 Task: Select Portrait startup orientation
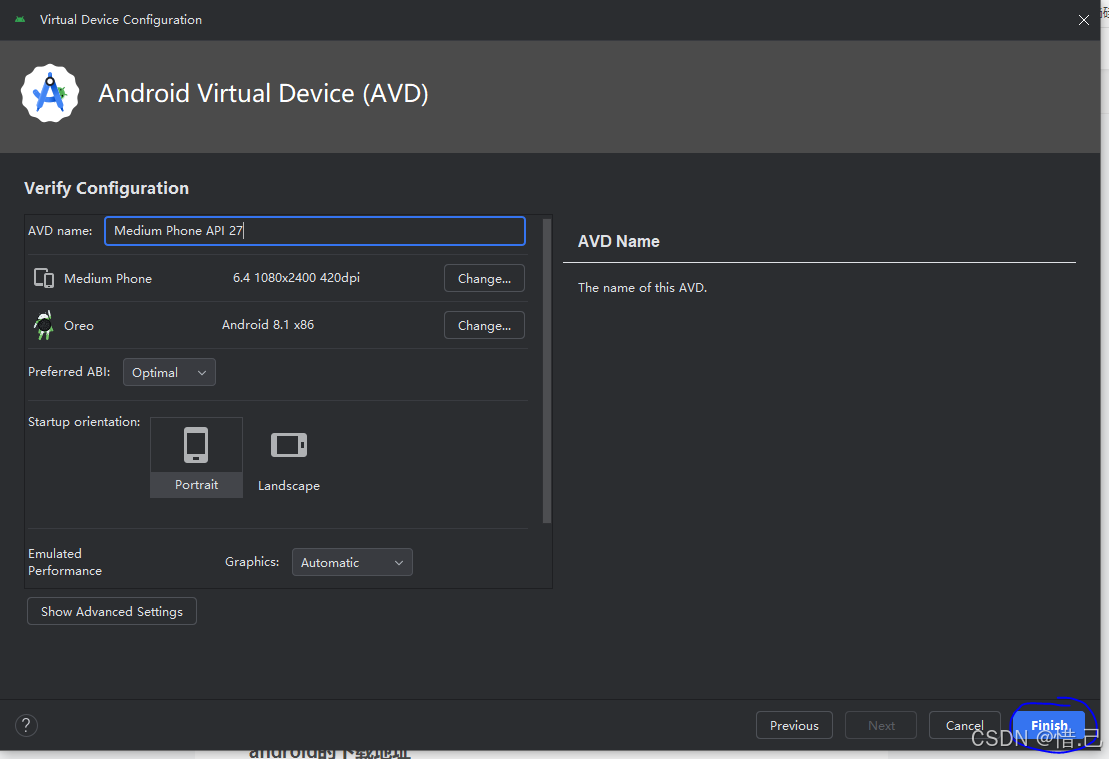(197, 458)
